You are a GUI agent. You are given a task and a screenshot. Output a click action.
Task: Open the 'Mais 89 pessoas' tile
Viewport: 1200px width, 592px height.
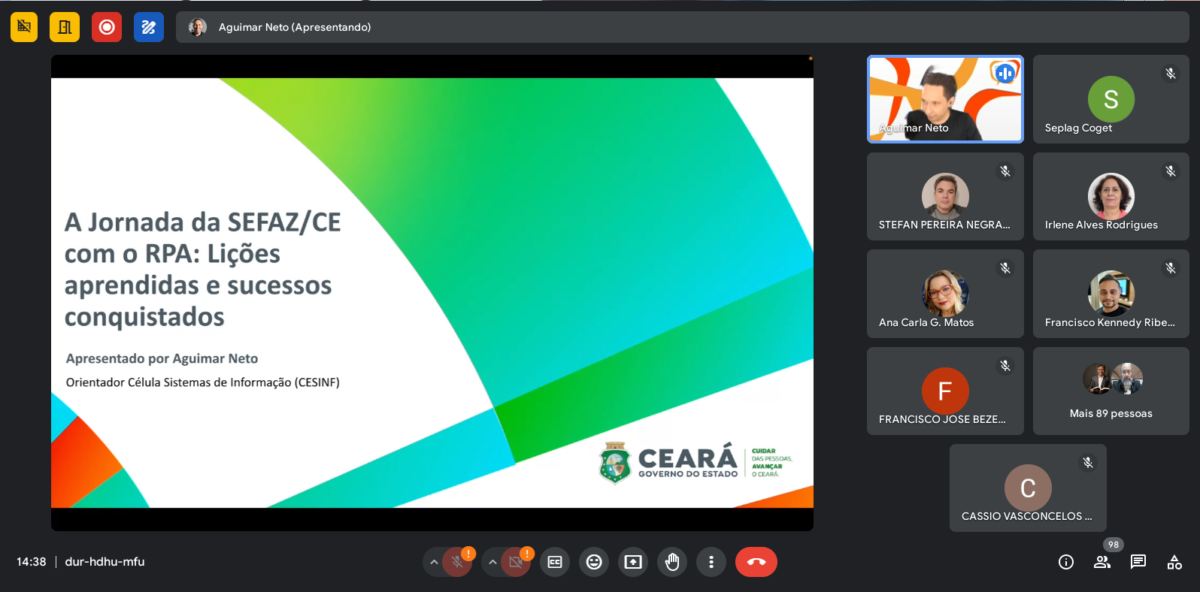tap(1110, 391)
